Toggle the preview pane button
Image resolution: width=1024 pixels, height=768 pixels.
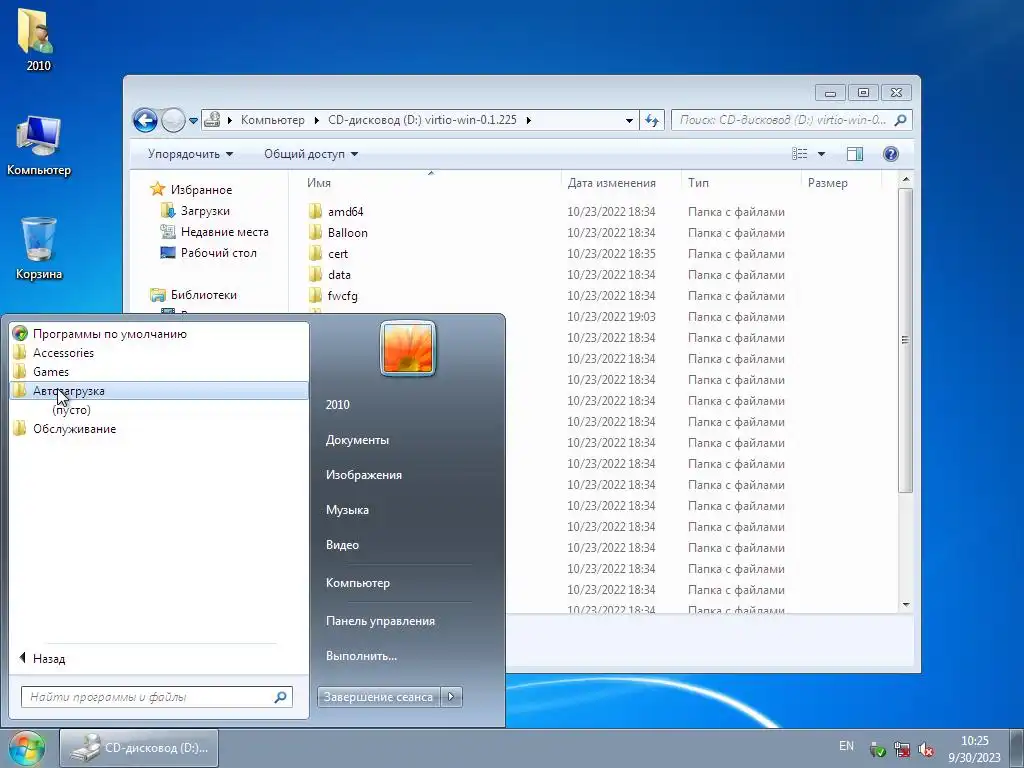[x=855, y=154]
